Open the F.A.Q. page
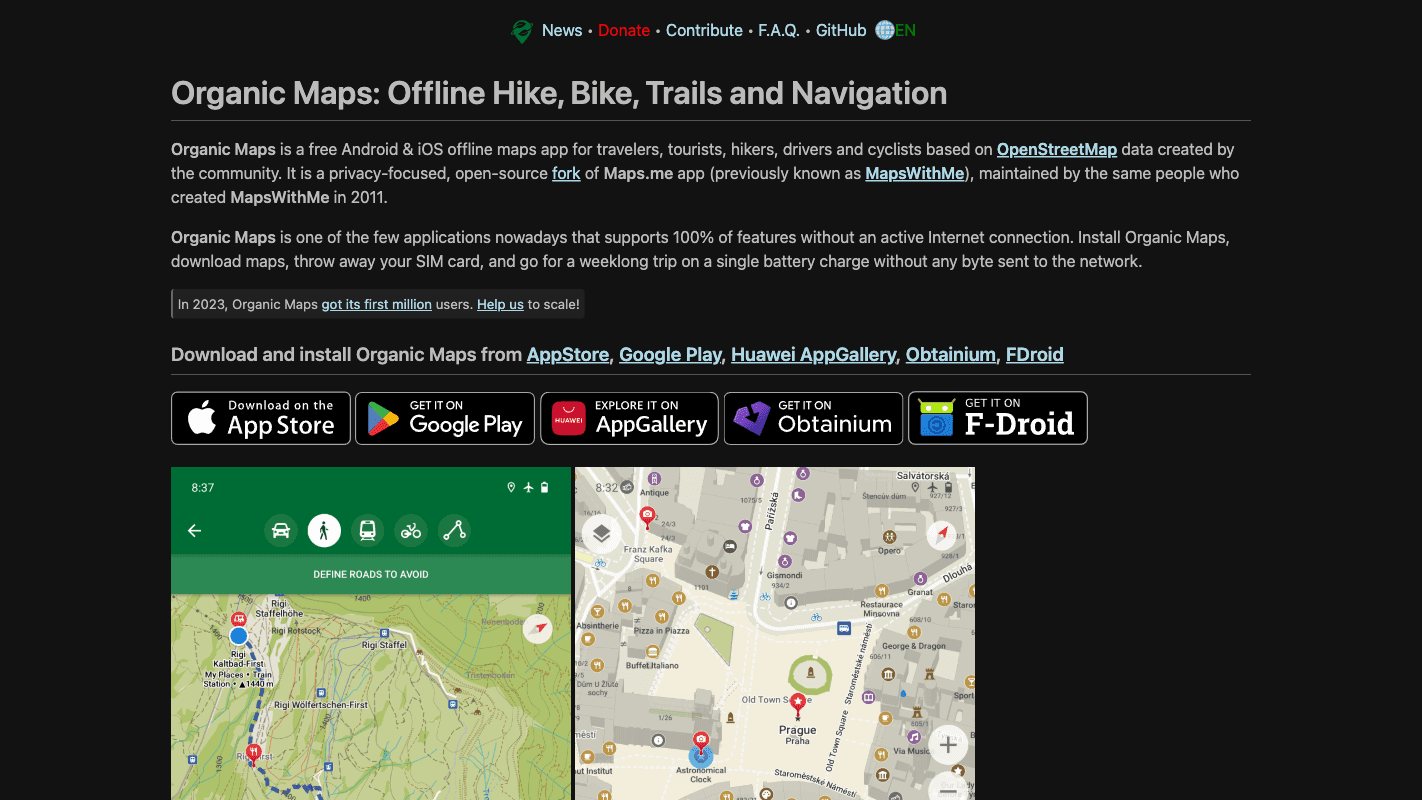 coord(779,30)
